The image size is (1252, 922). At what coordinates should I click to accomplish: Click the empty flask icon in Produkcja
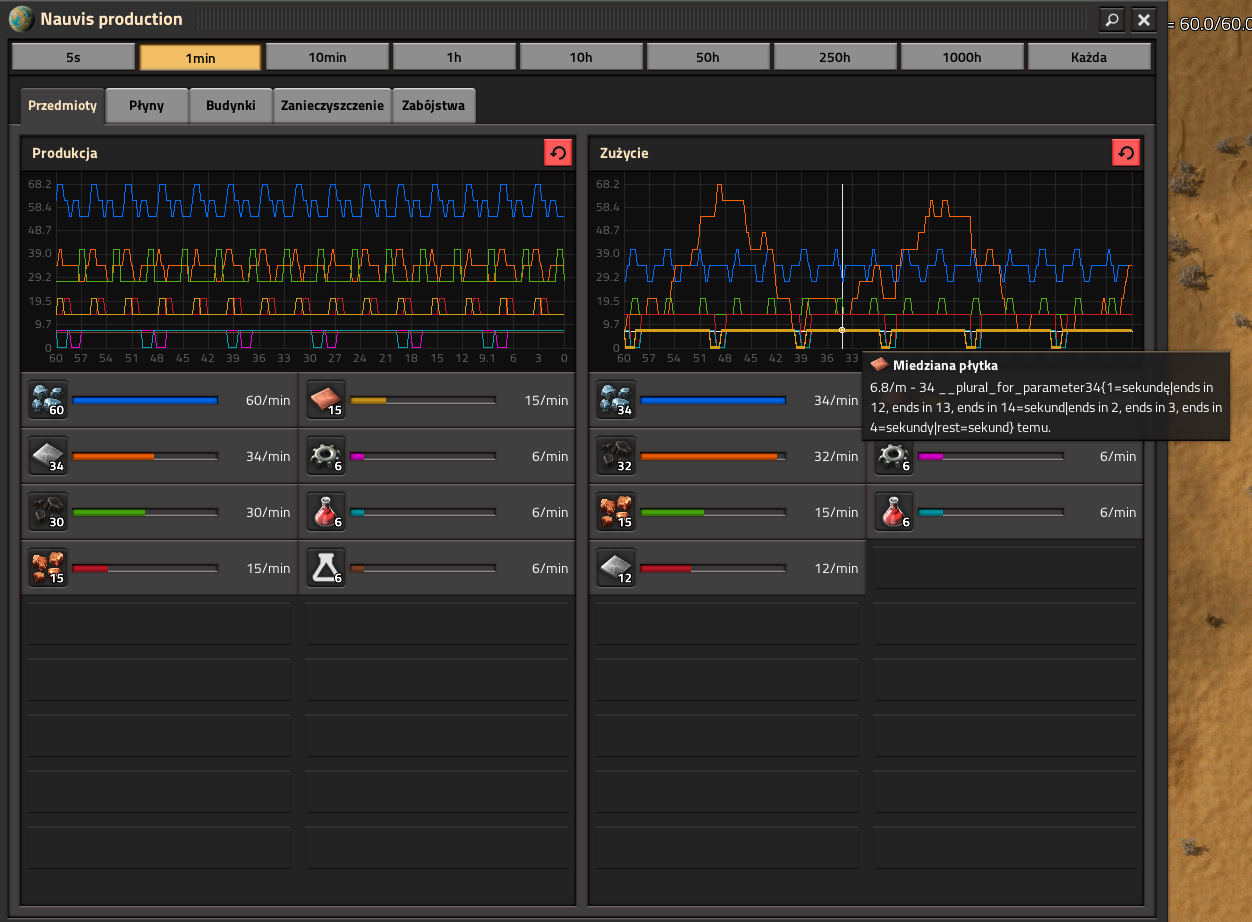tap(326, 568)
